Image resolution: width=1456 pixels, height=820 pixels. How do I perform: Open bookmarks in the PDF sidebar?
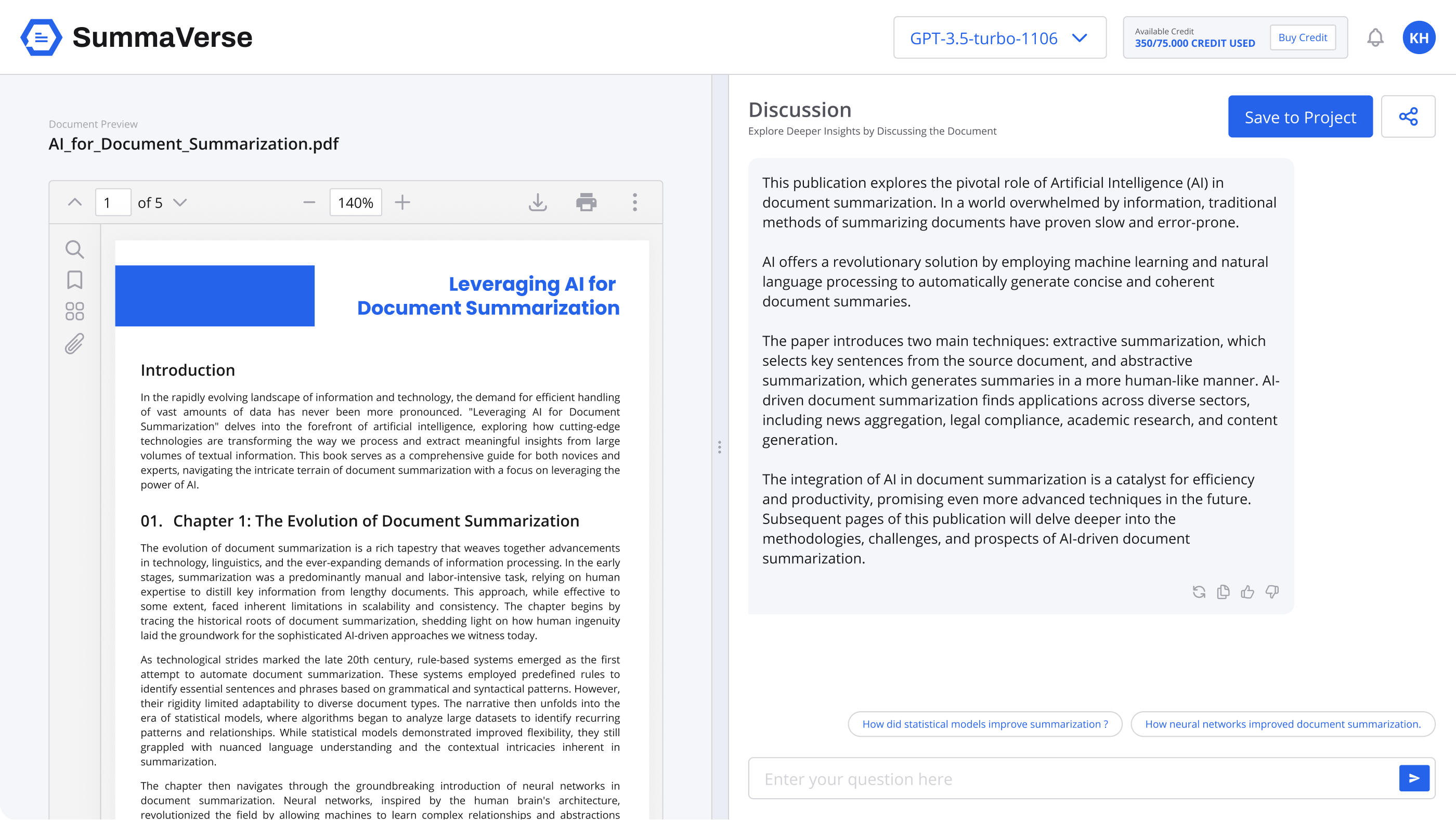[x=74, y=280]
